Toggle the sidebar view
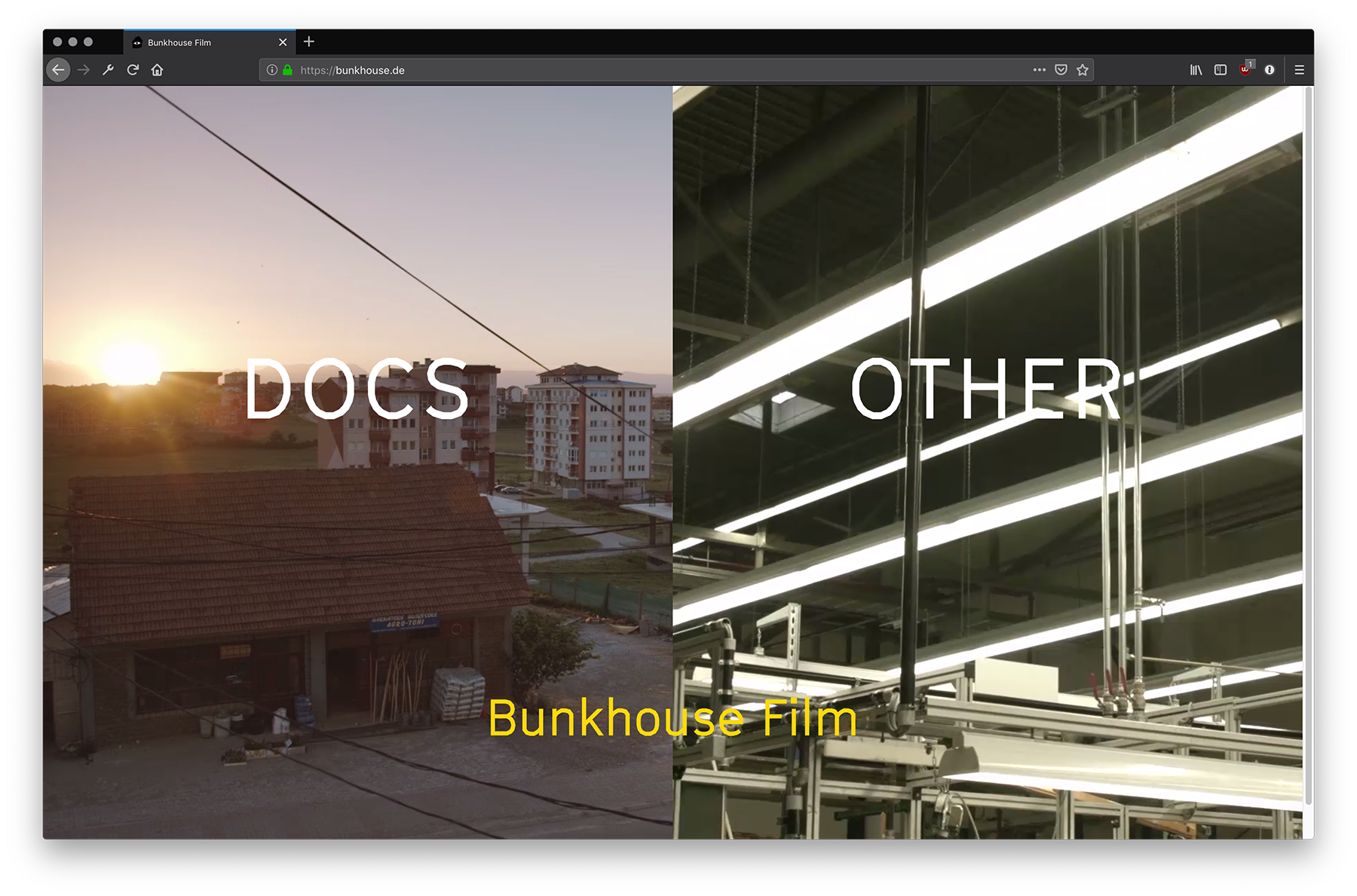This screenshot has width=1357, height=896. (x=1221, y=70)
